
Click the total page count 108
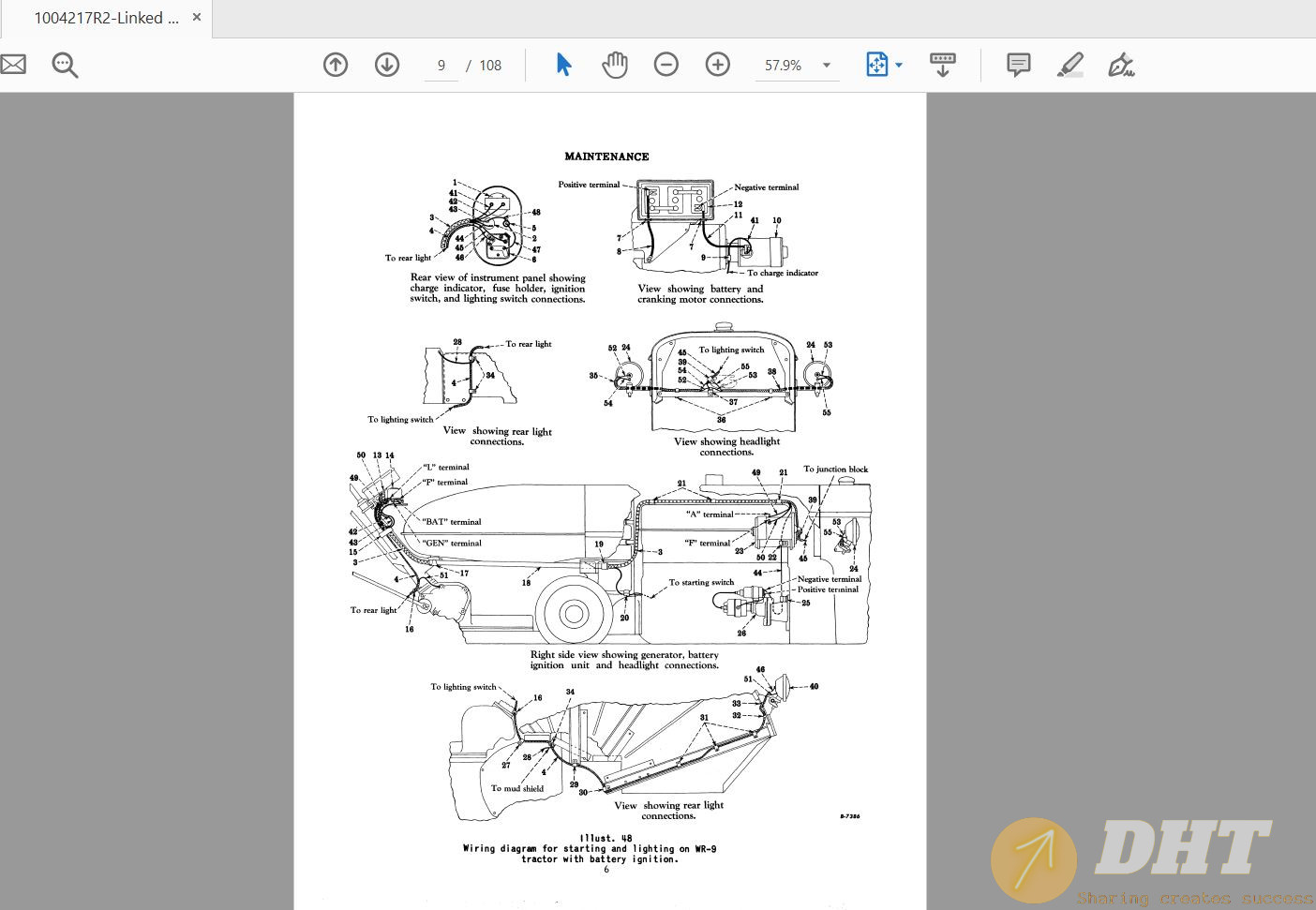coord(490,66)
